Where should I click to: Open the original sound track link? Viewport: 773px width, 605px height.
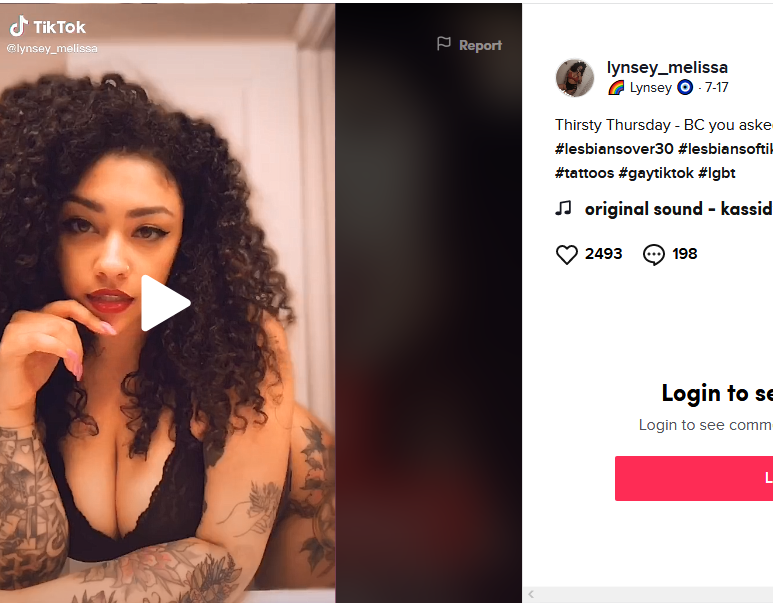click(x=678, y=209)
